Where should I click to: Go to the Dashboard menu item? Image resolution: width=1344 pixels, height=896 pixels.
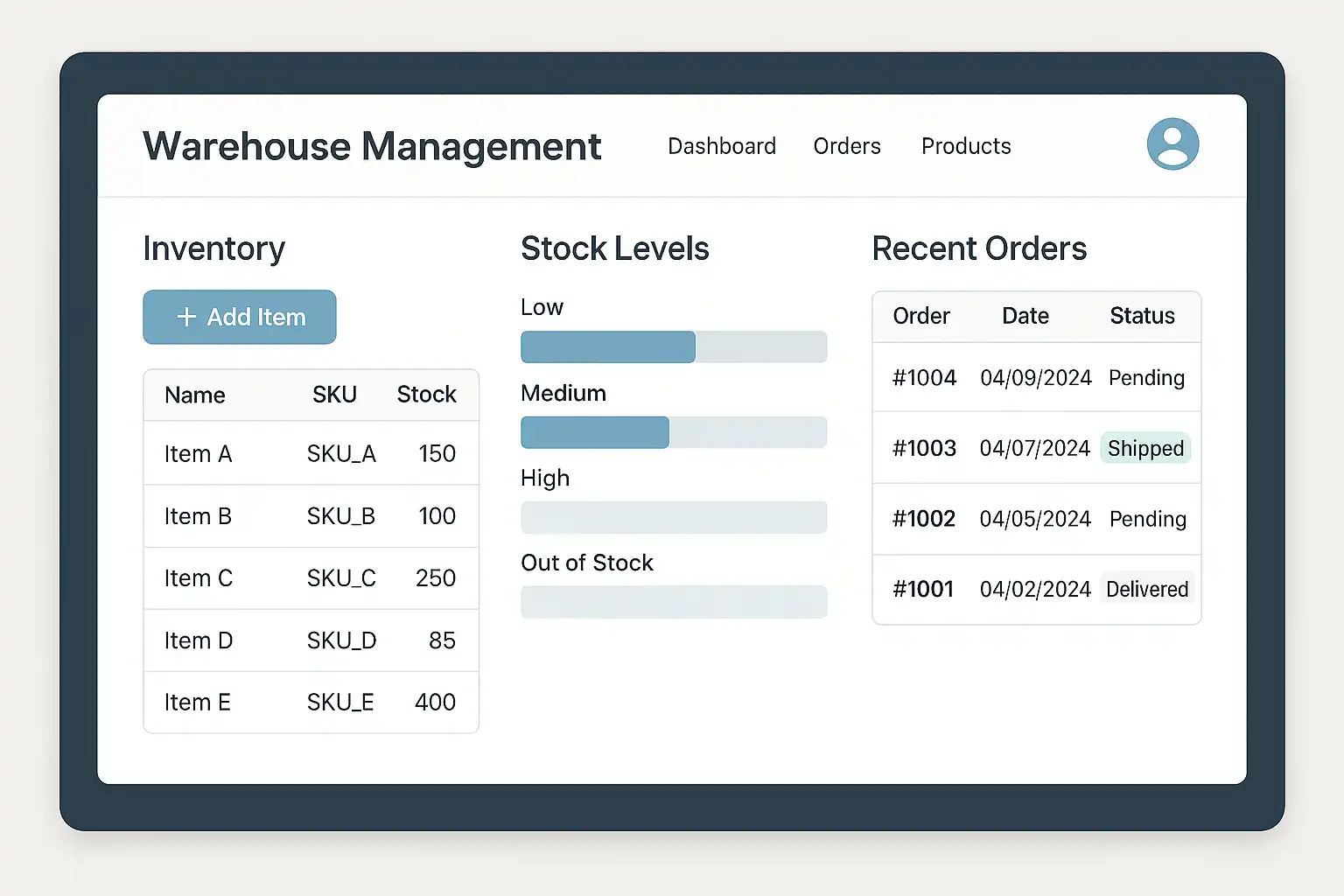(x=721, y=146)
